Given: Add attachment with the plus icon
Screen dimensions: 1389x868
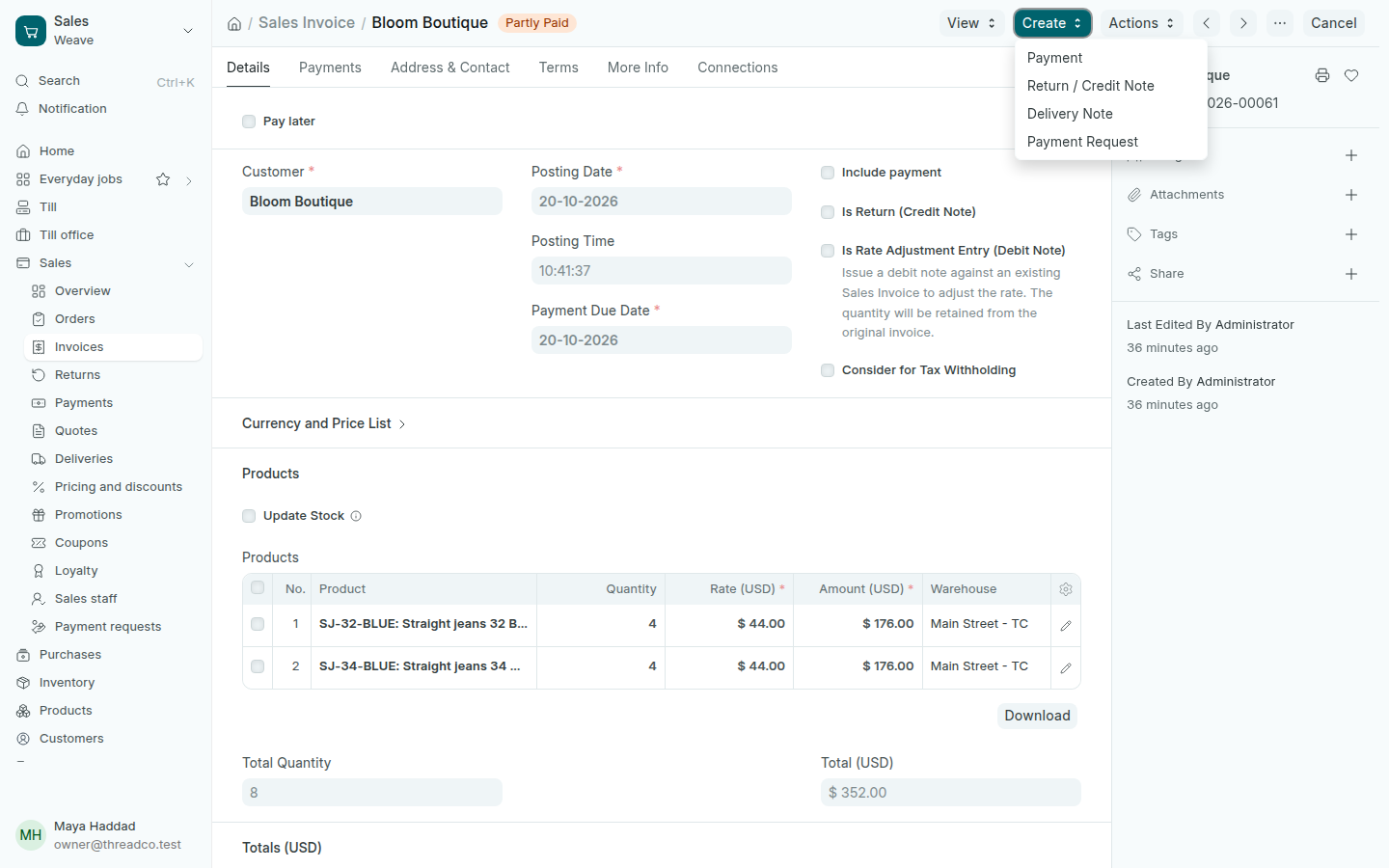Looking at the screenshot, I should pos(1351,195).
